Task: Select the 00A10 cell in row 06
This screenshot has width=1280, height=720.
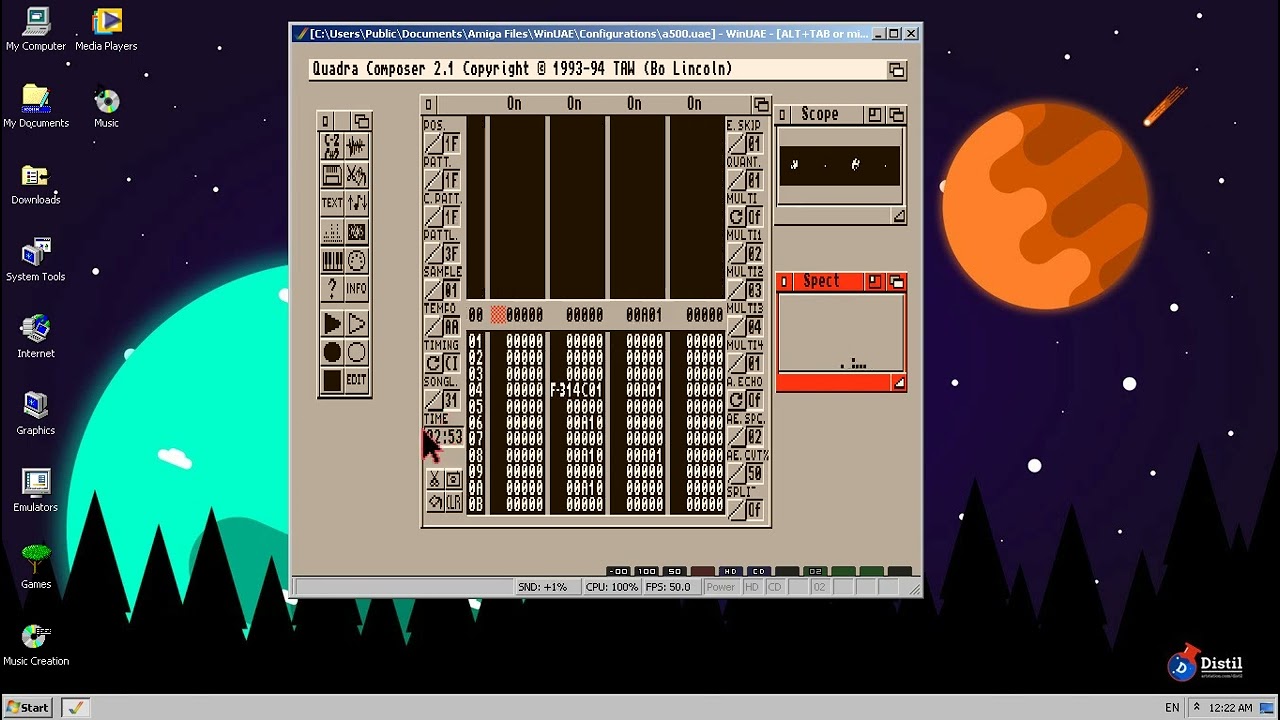Action: pos(585,423)
